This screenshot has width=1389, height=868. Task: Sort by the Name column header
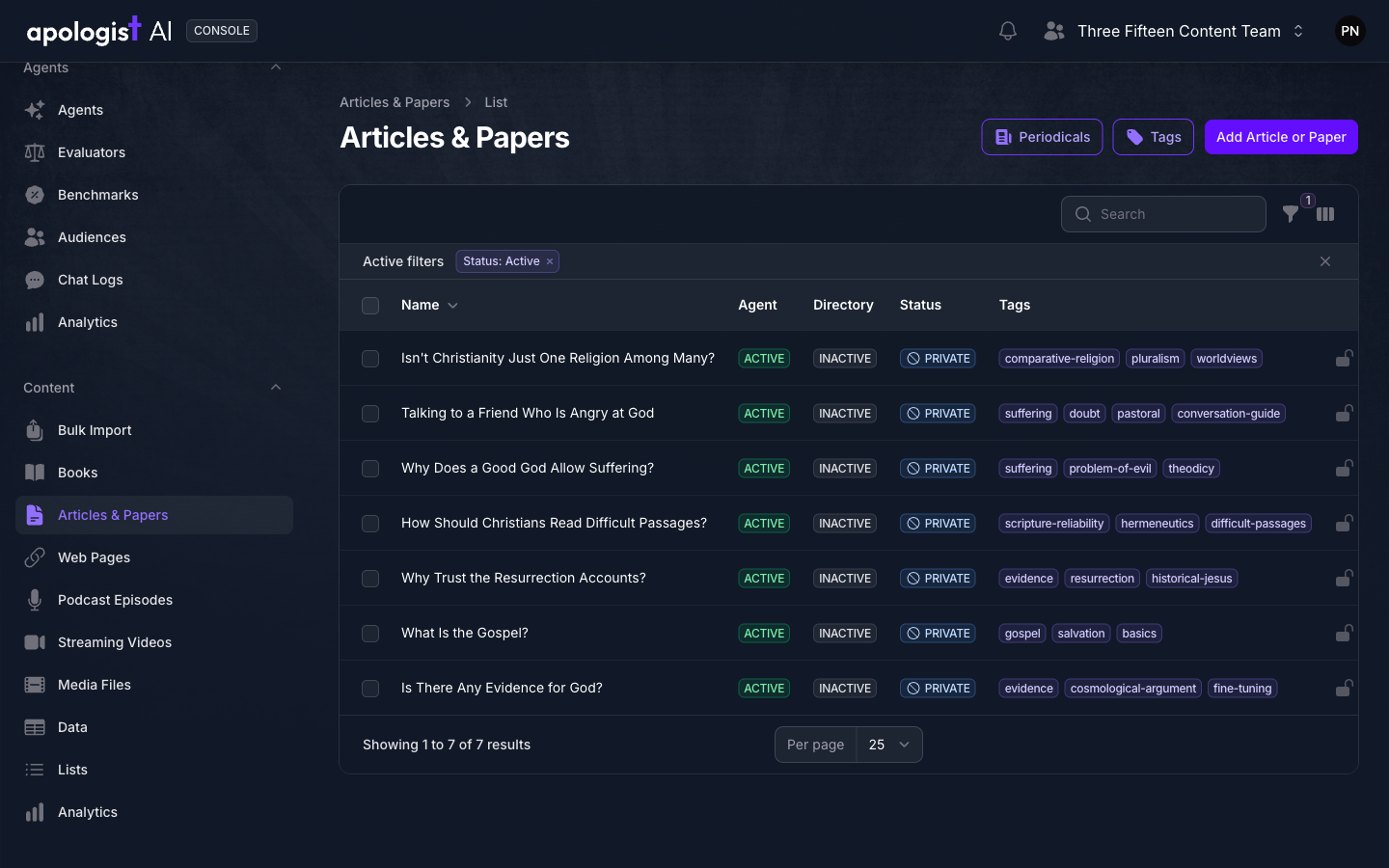[429, 305]
